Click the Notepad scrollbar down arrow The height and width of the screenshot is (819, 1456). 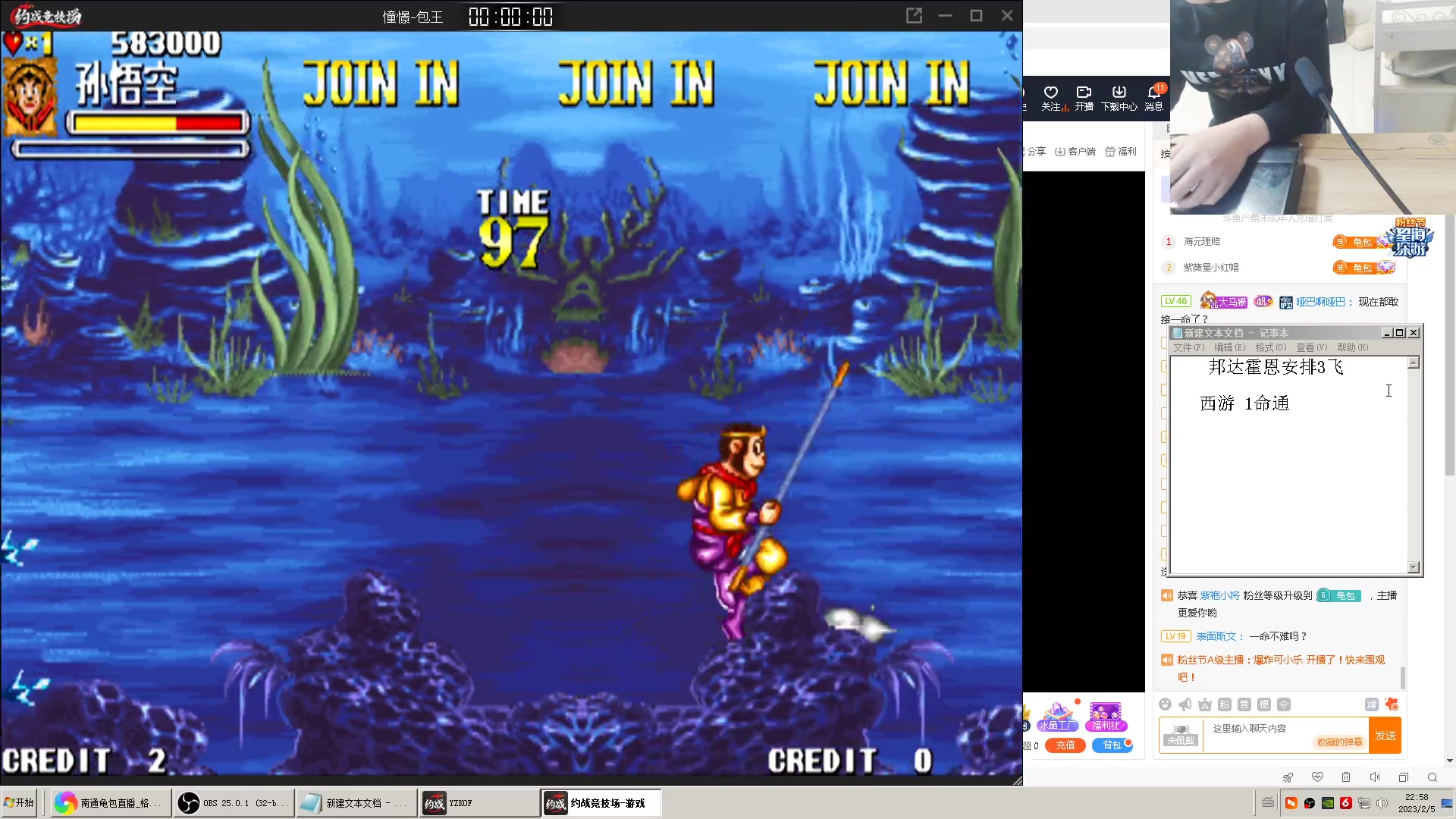(x=1414, y=567)
